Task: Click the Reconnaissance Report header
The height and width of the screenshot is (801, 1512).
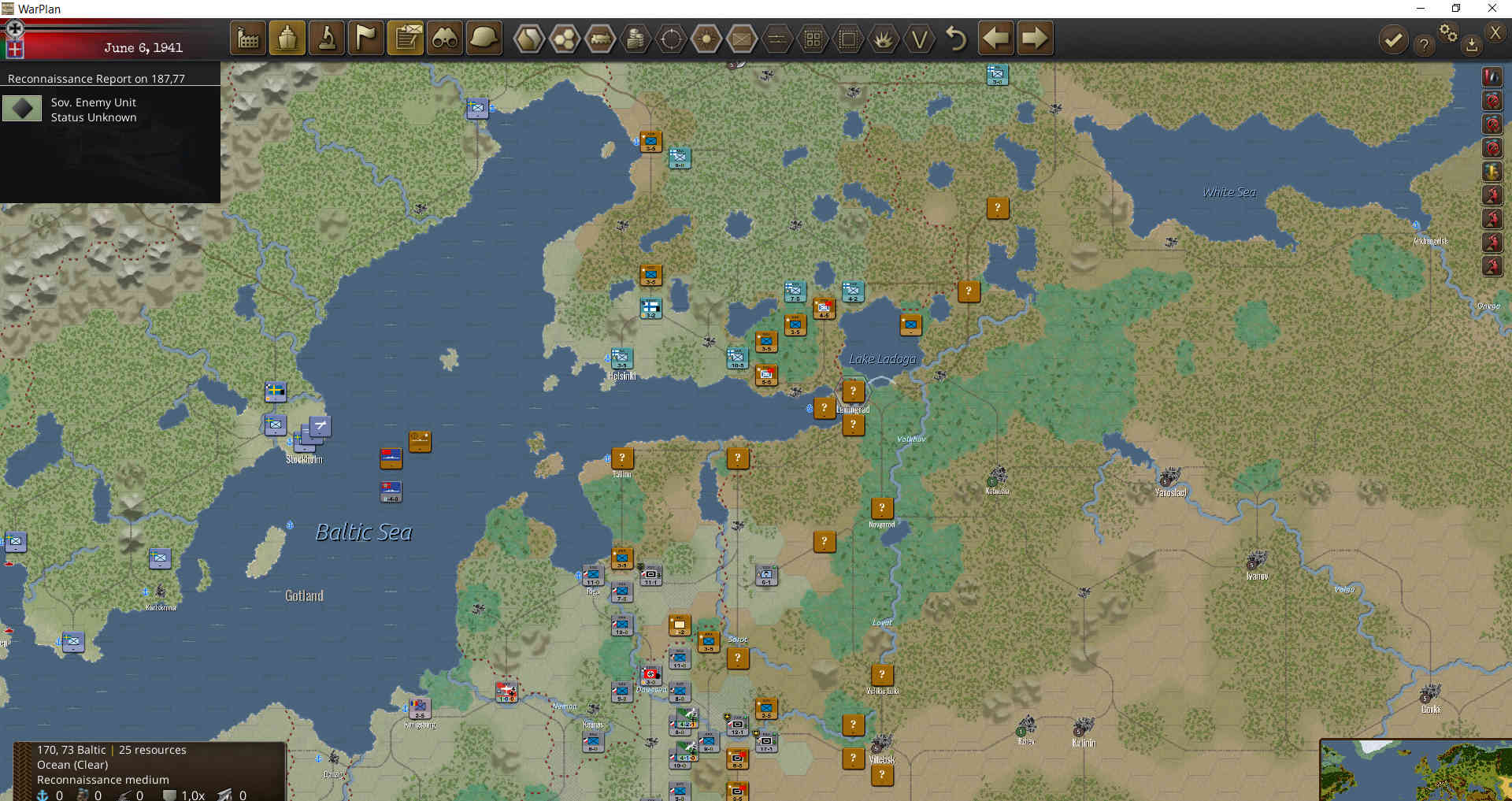Action: [96, 79]
